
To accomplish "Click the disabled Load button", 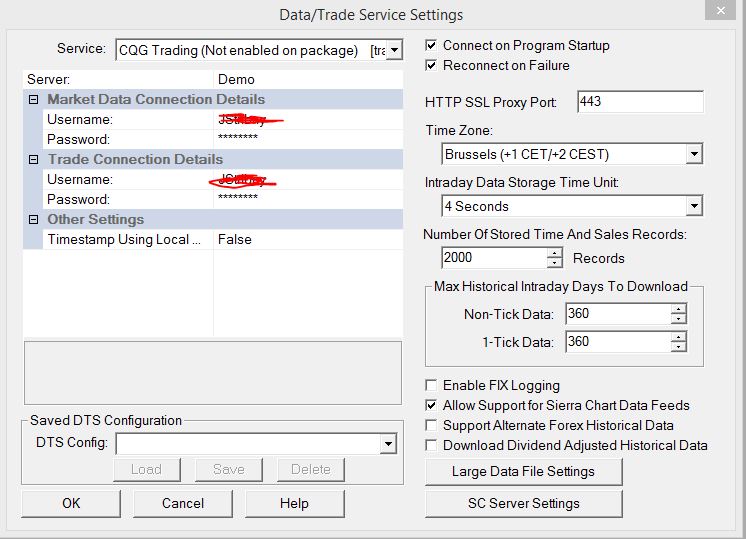I will coord(147,470).
